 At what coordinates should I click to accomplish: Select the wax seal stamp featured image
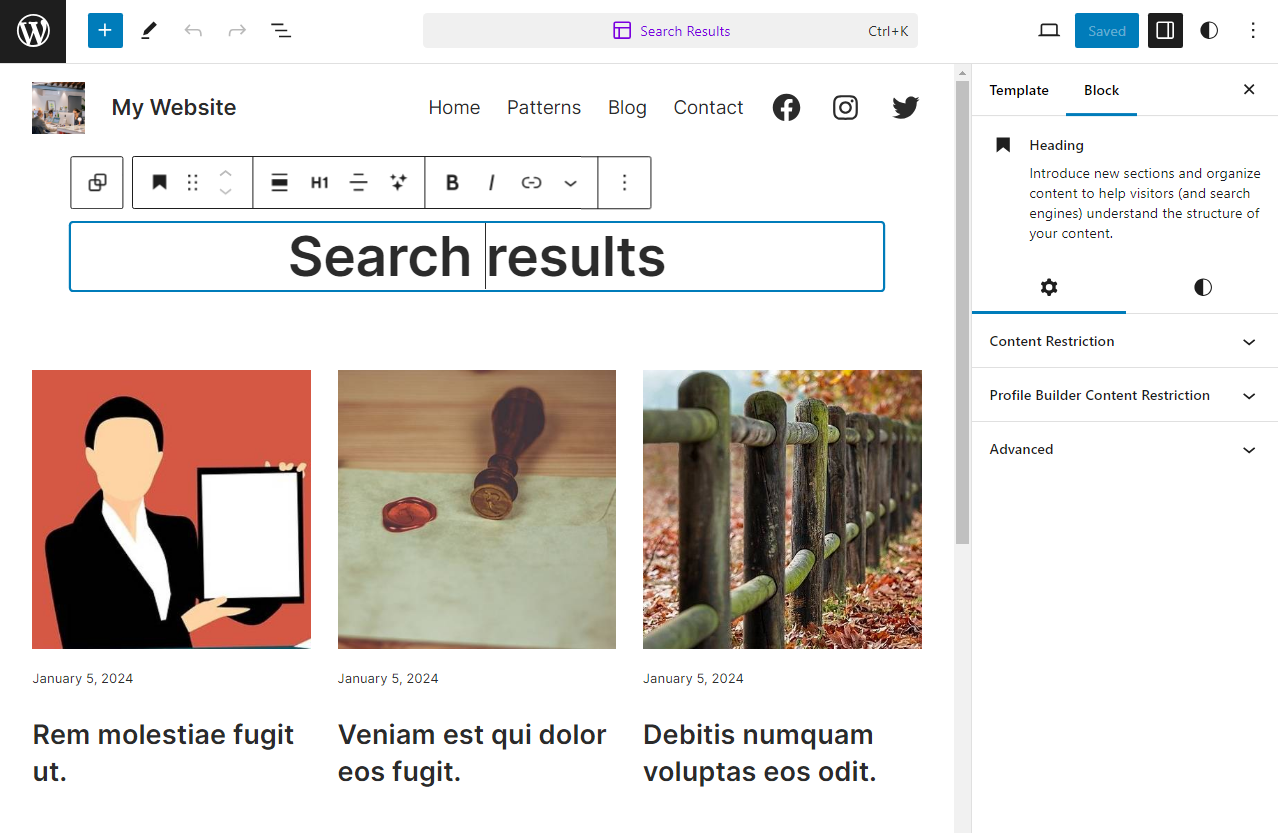477,510
